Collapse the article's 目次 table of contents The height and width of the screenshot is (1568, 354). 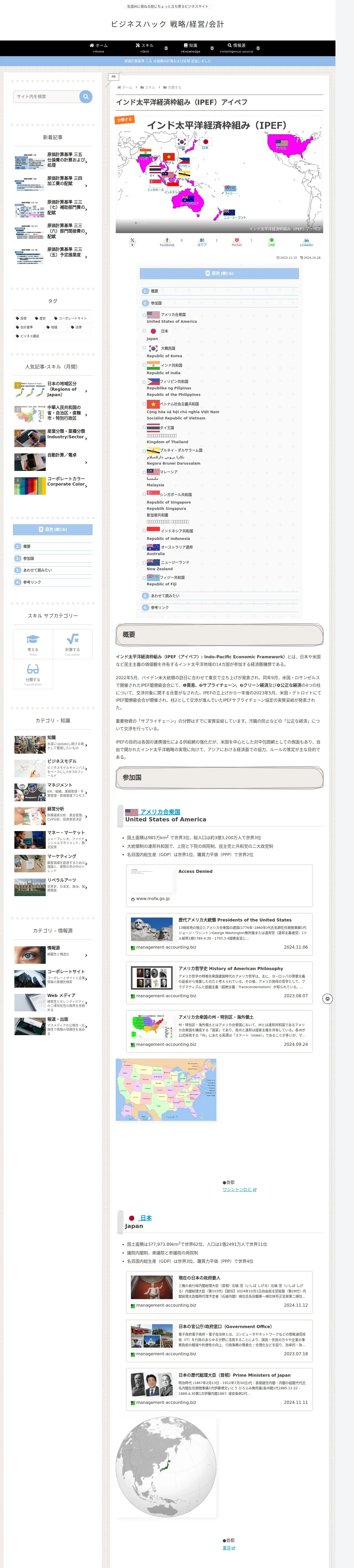tap(219, 273)
